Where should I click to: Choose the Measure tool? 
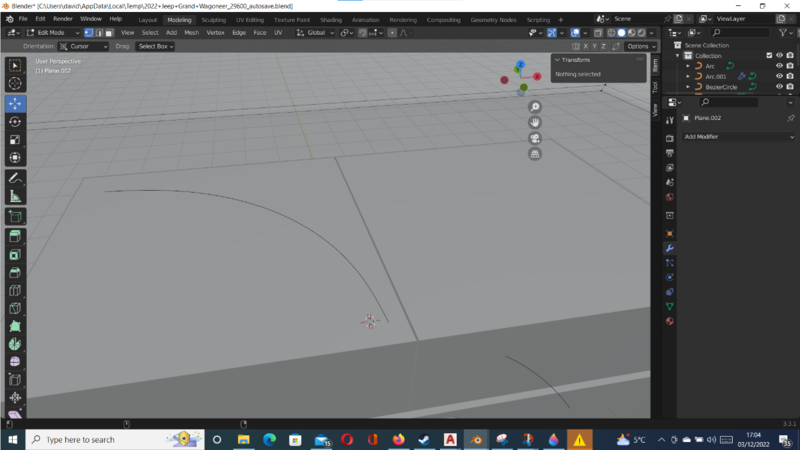tap(15, 197)
